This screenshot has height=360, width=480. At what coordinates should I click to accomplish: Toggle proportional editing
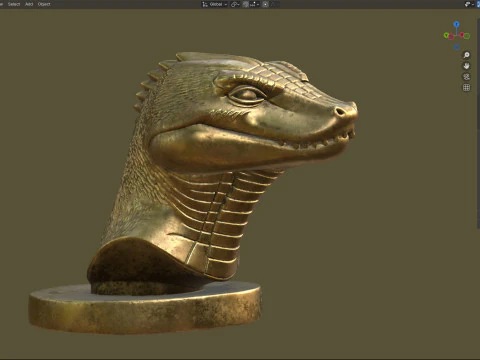265,4
